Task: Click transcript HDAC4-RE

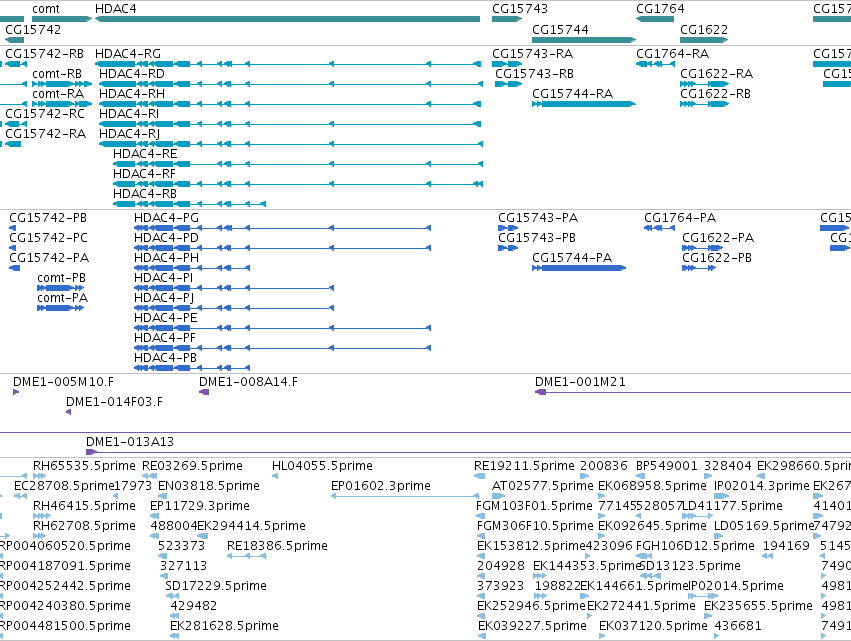Action: (x=145, y=154)
